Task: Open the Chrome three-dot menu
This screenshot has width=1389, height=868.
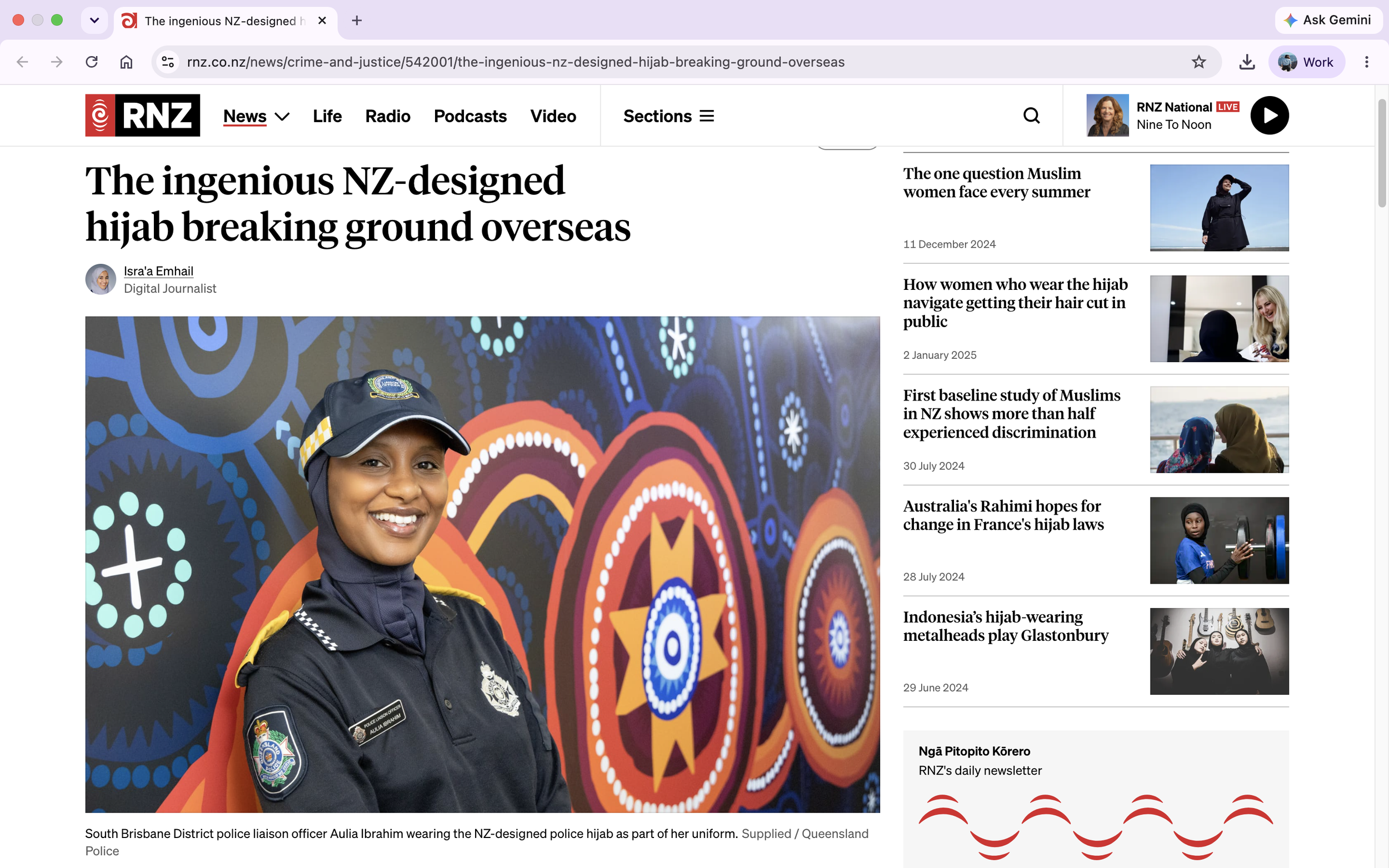Action: (1366, 62)
